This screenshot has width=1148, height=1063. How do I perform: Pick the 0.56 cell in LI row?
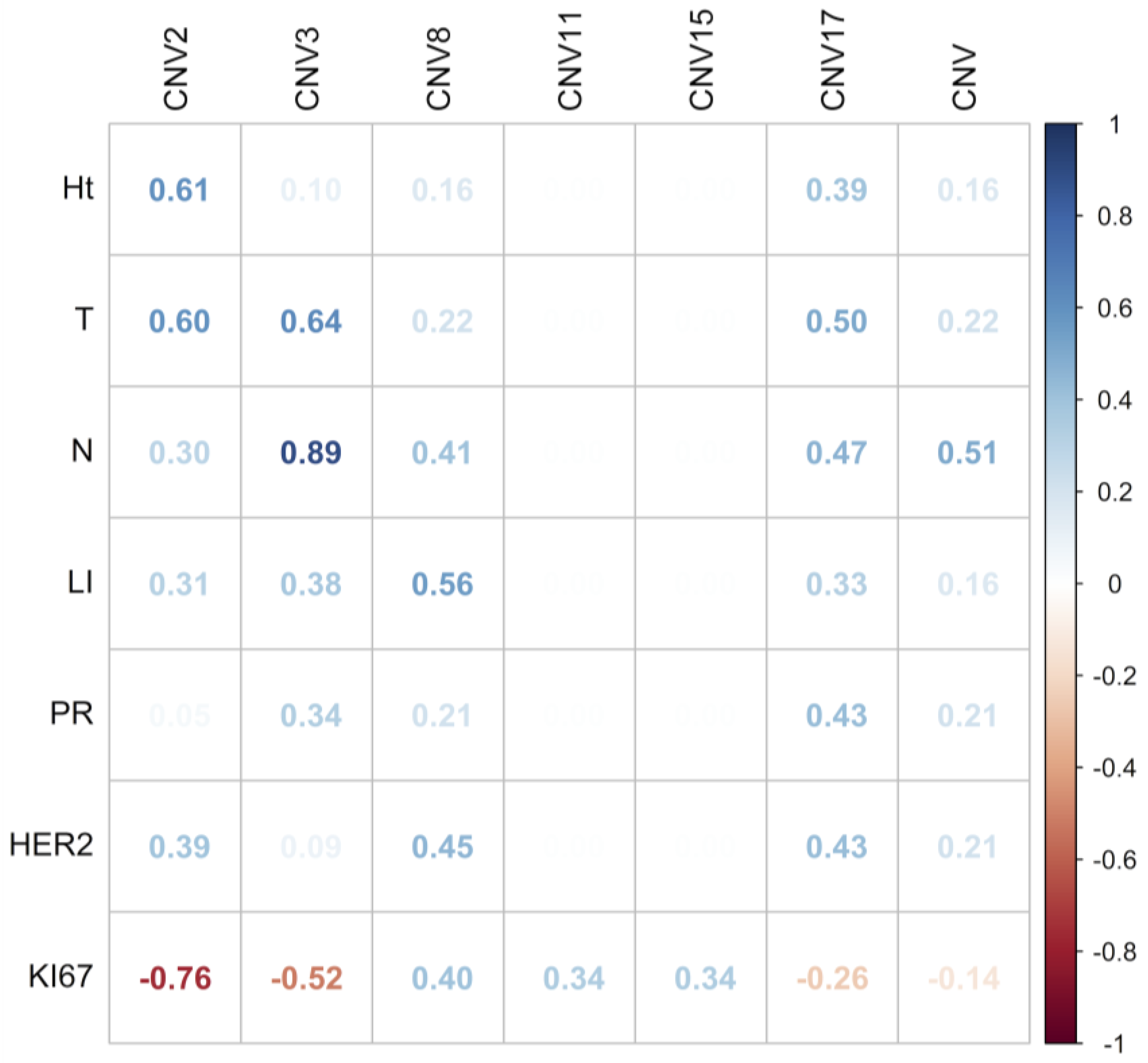coord(442,584)
